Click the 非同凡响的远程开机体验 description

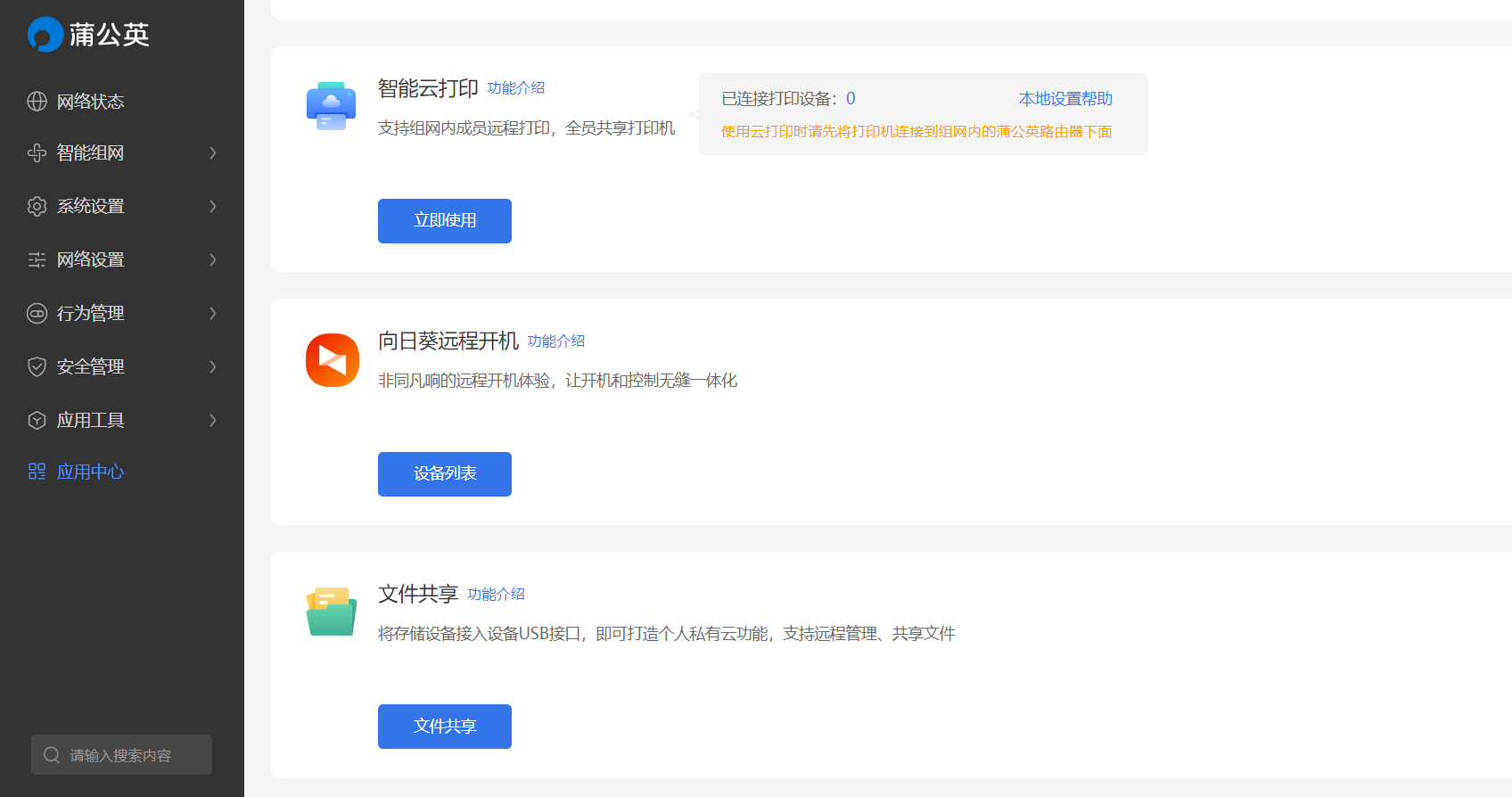click(558, 381)
